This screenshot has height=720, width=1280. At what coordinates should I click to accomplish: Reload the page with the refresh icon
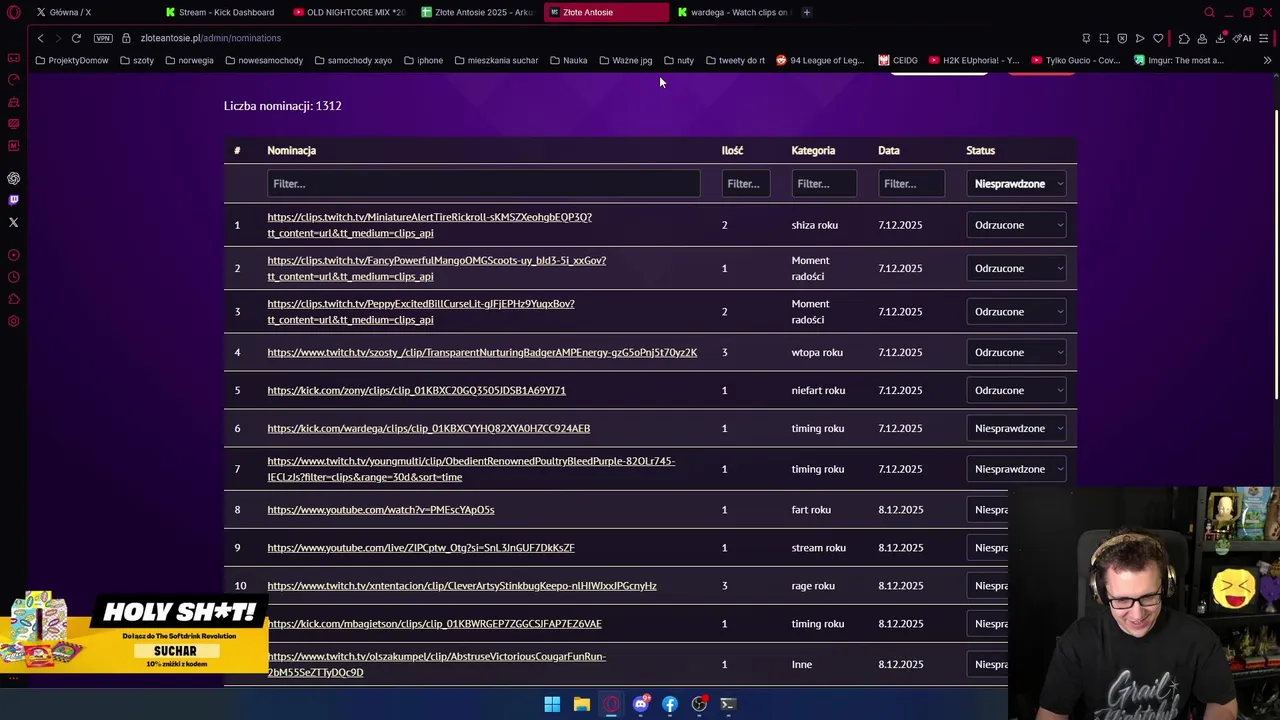pos(76,38)
